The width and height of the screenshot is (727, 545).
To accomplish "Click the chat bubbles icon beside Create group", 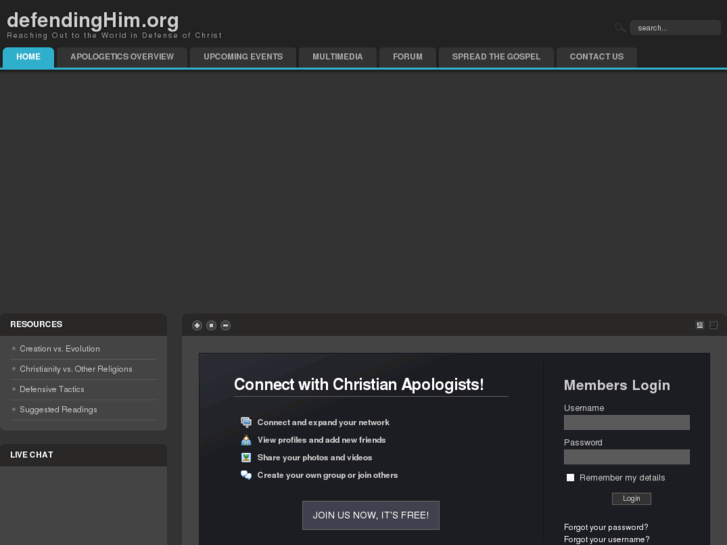I will coord(246,475).
